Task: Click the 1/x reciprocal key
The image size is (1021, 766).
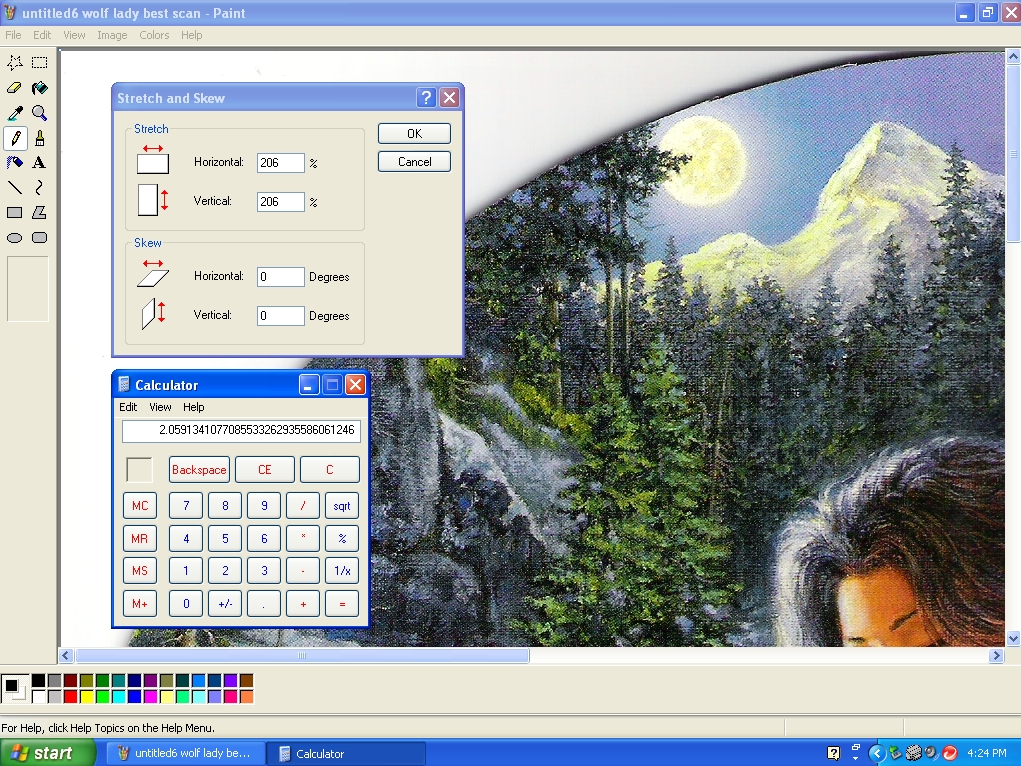Action: point(342,571)
